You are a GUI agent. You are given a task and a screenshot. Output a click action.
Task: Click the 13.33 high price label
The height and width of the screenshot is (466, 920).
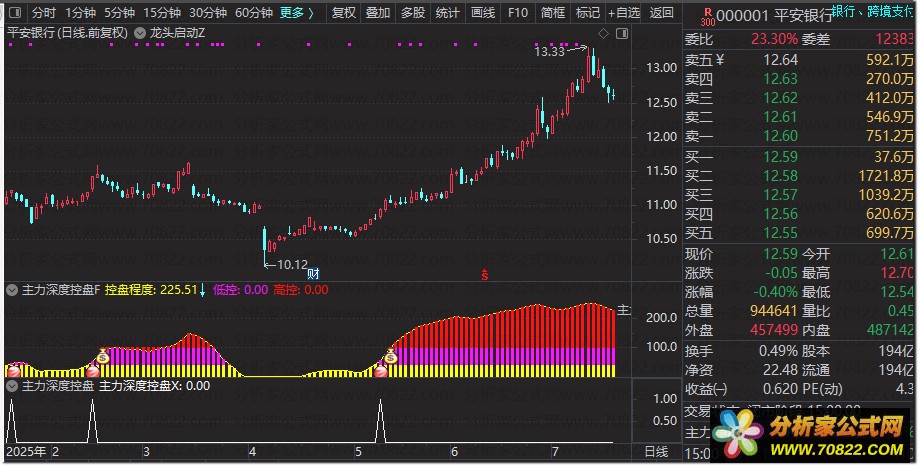pos(549,52)
